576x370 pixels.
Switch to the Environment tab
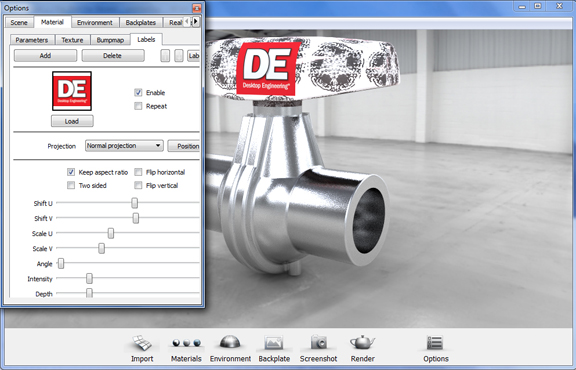click(95, 22)
